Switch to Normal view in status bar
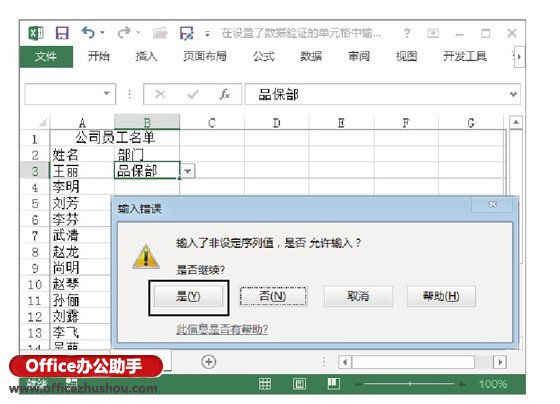 pyautogui.click(x=265, y=384)
